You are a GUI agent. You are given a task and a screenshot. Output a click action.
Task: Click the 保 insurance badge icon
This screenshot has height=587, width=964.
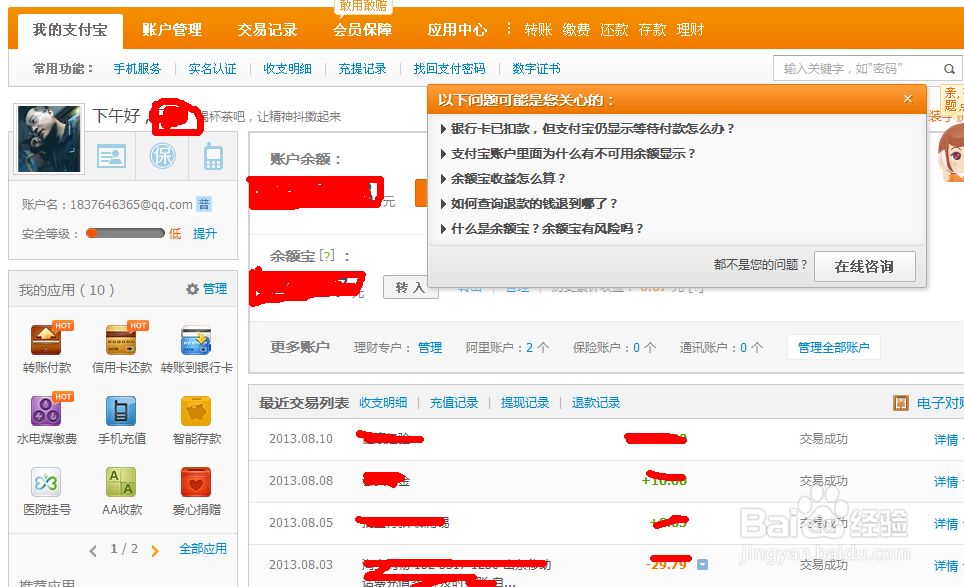click(162, 156)
